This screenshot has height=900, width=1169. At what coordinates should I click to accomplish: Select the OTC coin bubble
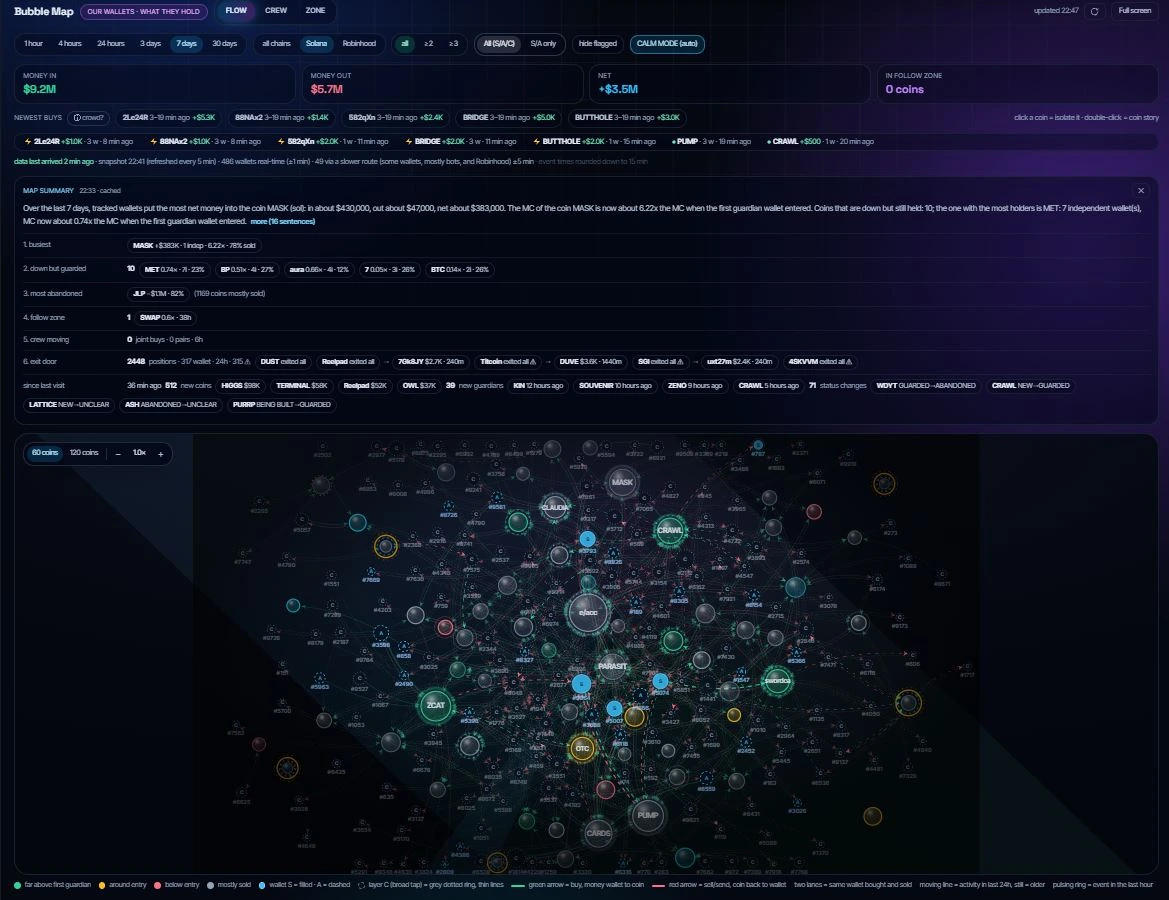click(582, 748)
